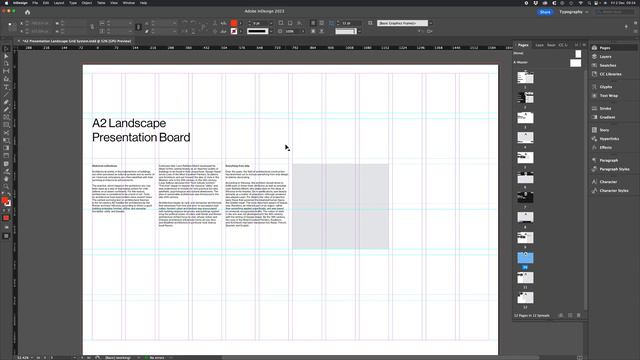Open the Edit menu
640x360 pixels.
coord(46,3)
